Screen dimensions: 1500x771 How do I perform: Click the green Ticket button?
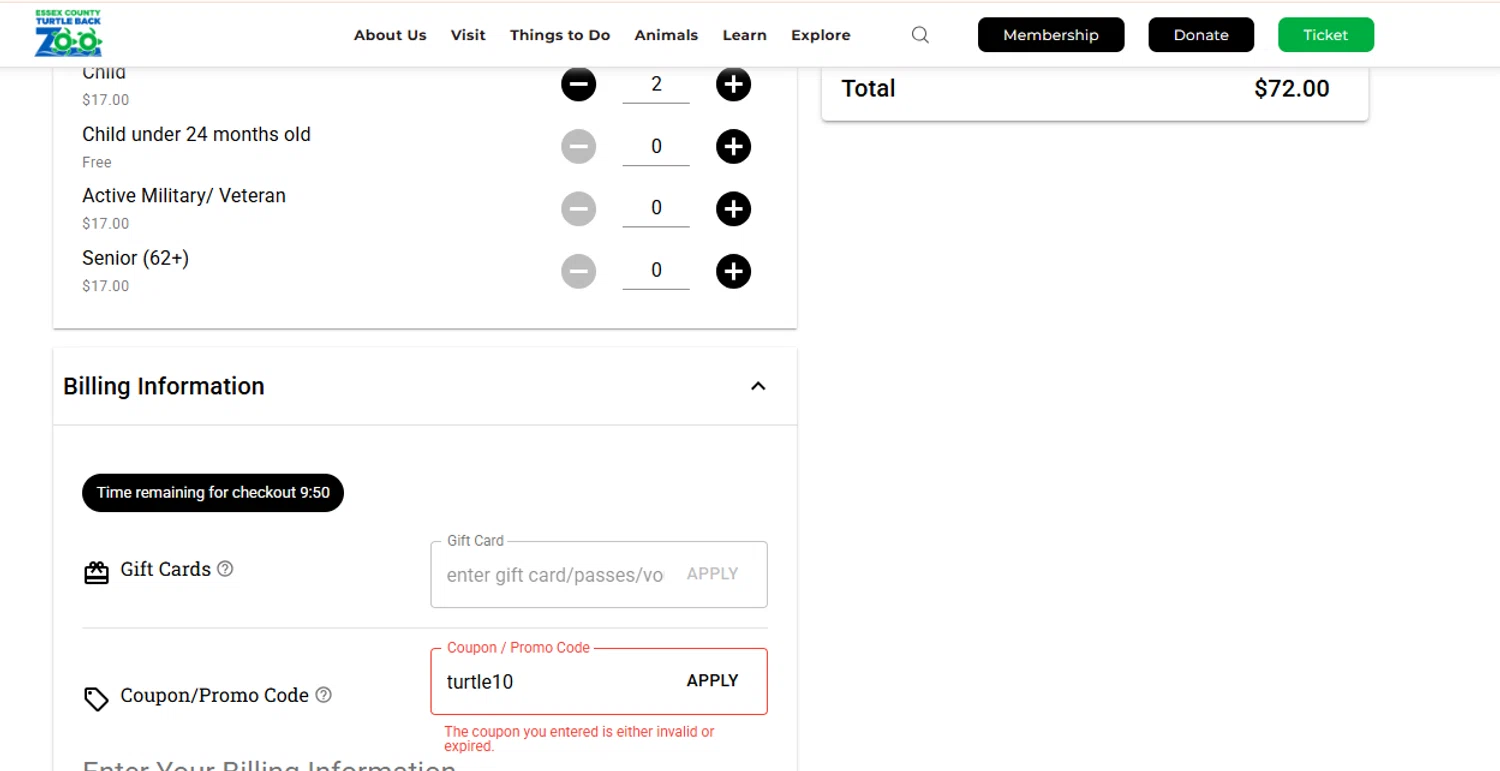pyautogui.click(x=1326, y=35)
